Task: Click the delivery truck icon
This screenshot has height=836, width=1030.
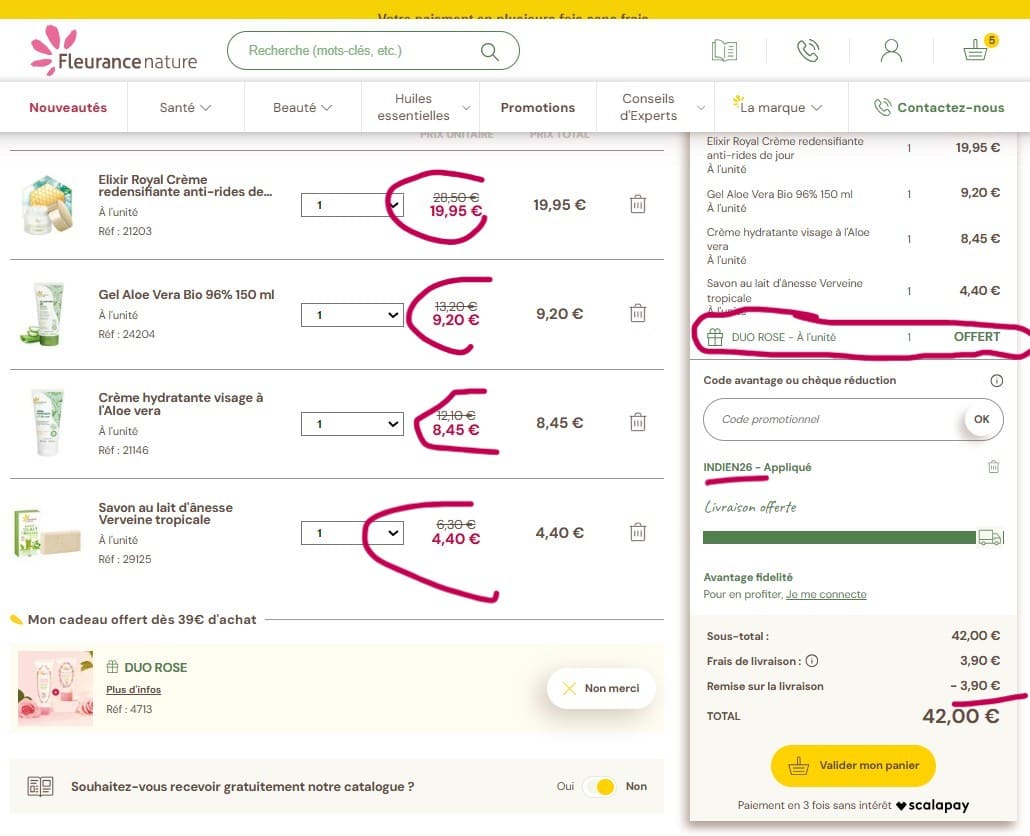Action: point(991,537)
